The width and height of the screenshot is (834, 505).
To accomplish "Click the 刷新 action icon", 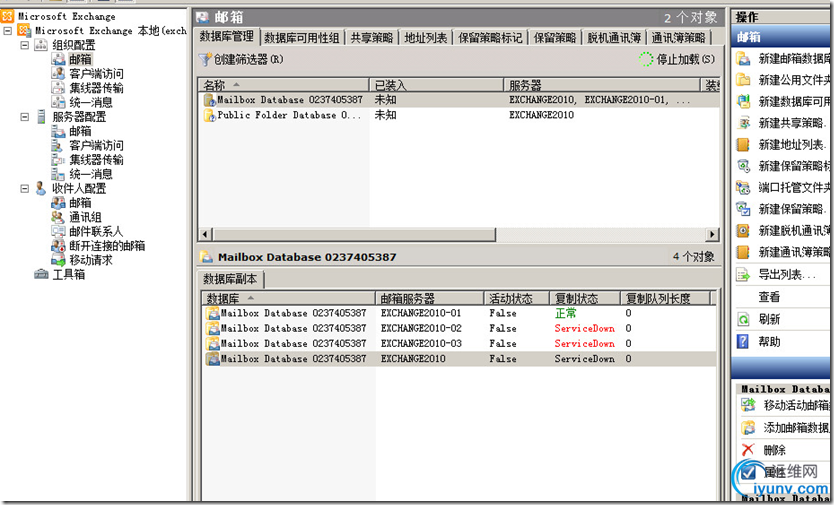I will point(743,319).
